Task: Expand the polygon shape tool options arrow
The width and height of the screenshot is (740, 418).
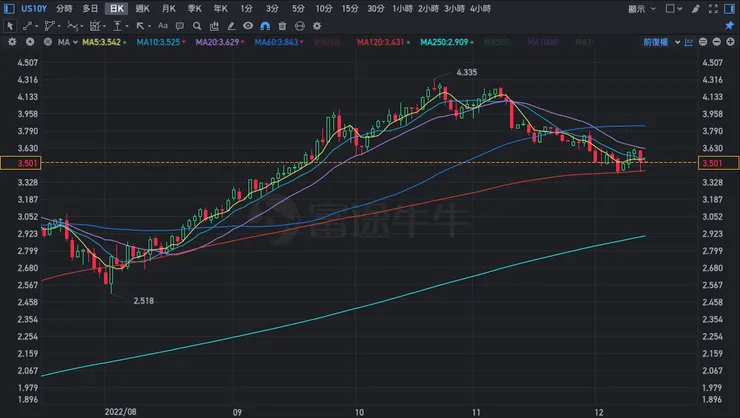Action: coord(59,26)
